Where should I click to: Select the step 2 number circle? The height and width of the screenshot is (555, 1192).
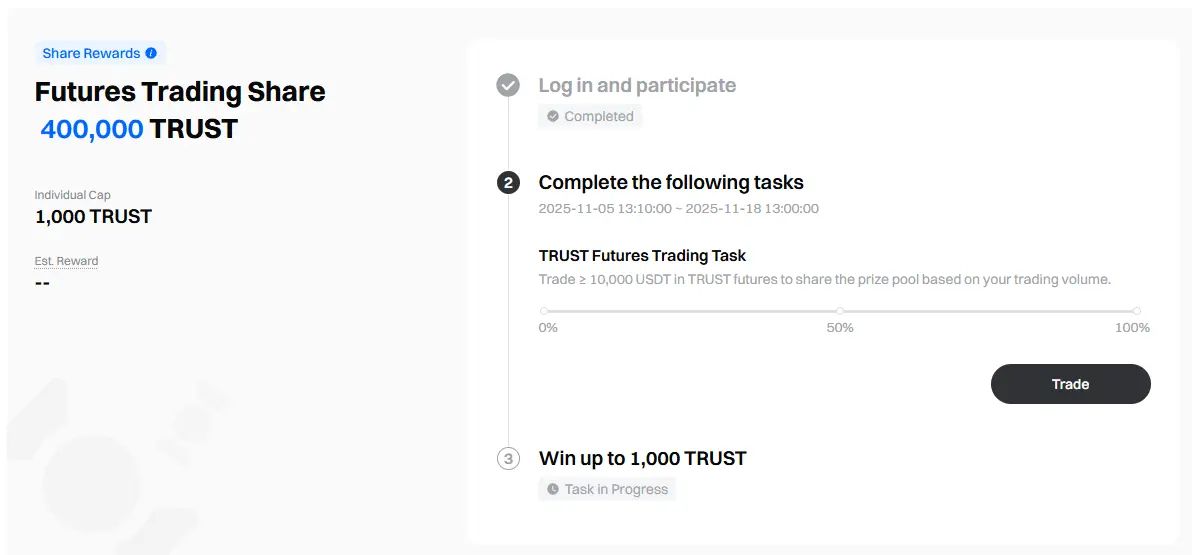click(508, 182)
